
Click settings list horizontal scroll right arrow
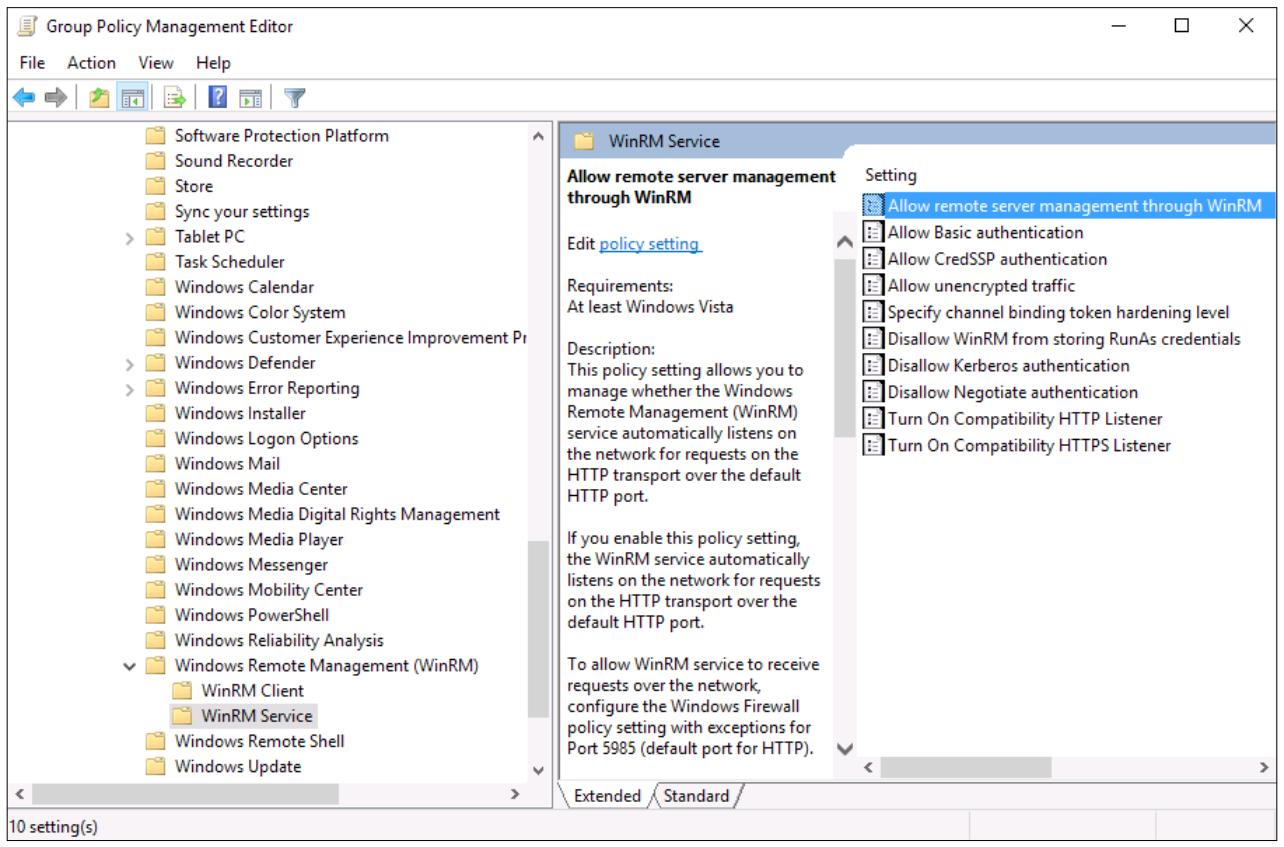pos(1264,767)
